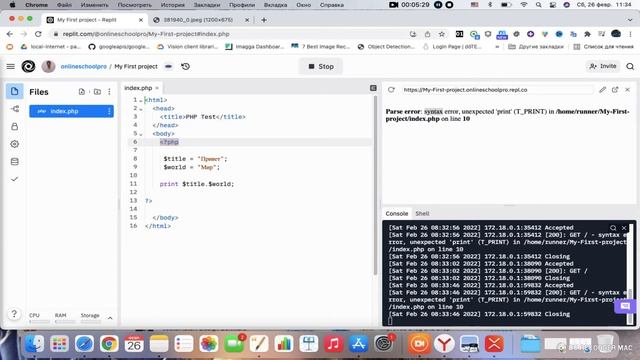
Task: Open the Version control sidebar icon
Action: point(15,109)
